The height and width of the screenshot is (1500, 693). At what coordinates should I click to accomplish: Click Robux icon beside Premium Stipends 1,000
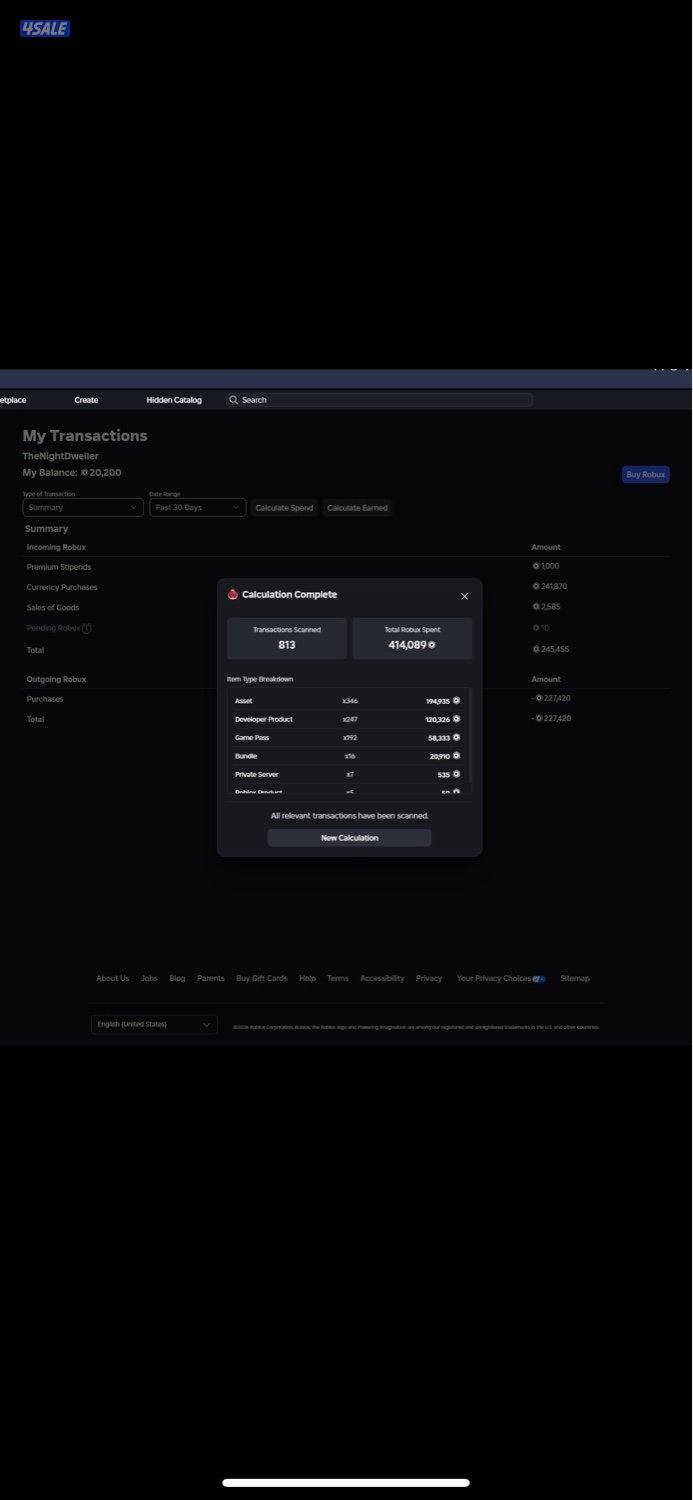tap(536, 567)
